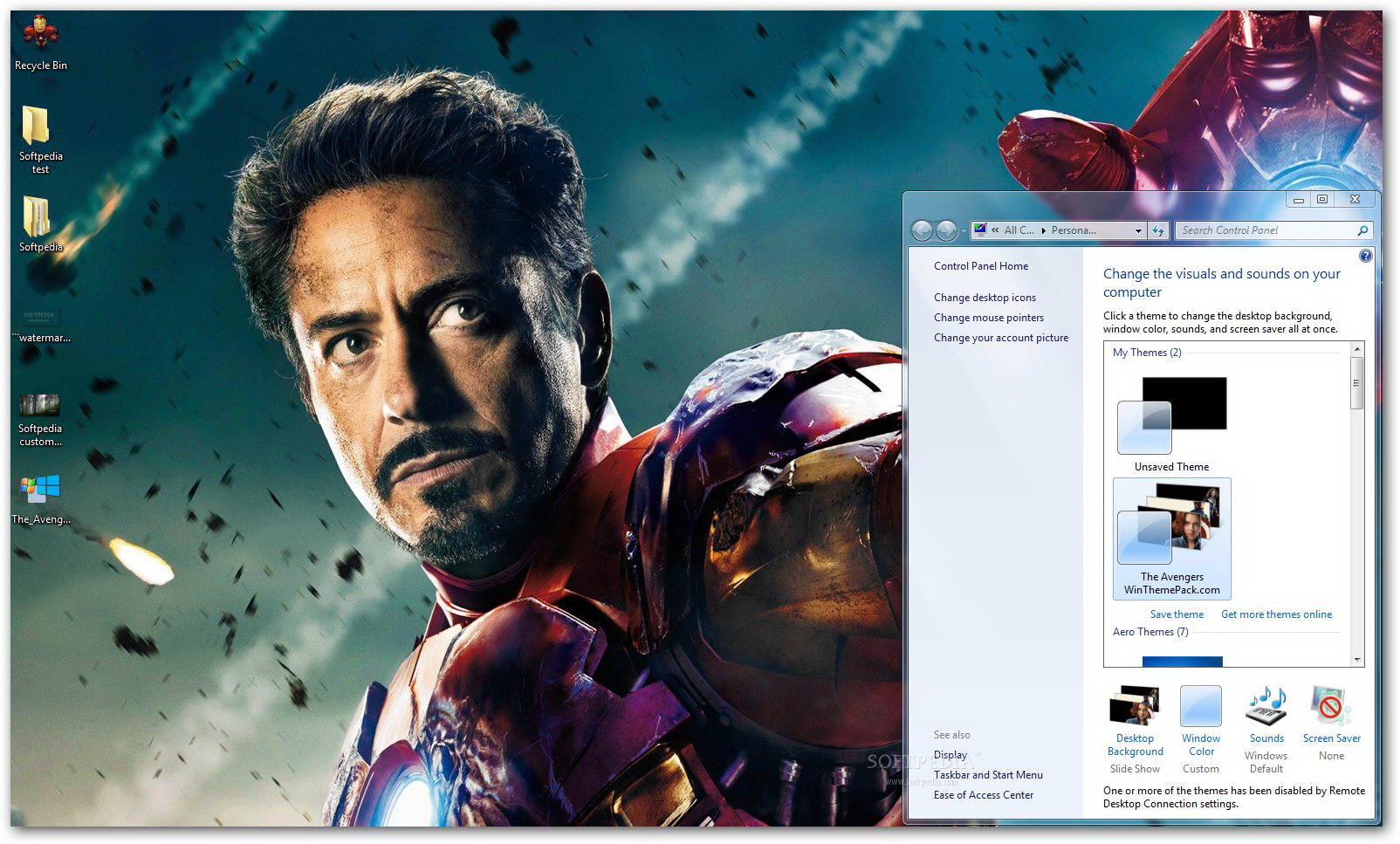This screenshot has height=844, width=1400.
Task: Click the search magnifier icon
Action: coord(1362,230)
